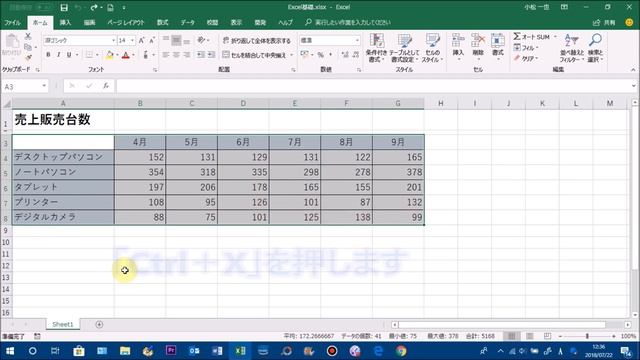
Task: Increase indent in the alignment group
Action: coord(211,55)
